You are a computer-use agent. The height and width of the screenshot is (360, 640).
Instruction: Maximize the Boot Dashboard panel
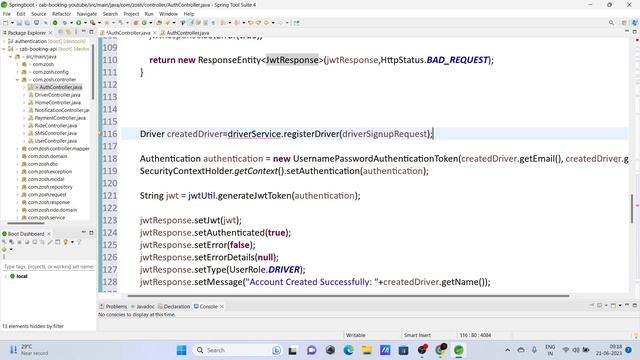click(91, 233)
